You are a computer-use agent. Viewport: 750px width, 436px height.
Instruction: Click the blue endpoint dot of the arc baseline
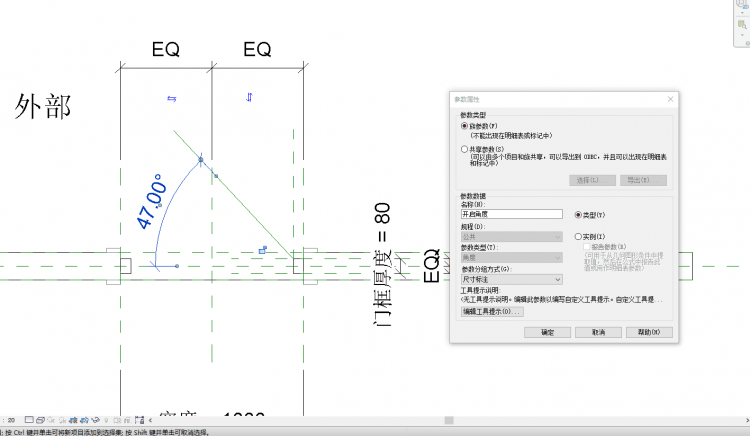[177, 266]
